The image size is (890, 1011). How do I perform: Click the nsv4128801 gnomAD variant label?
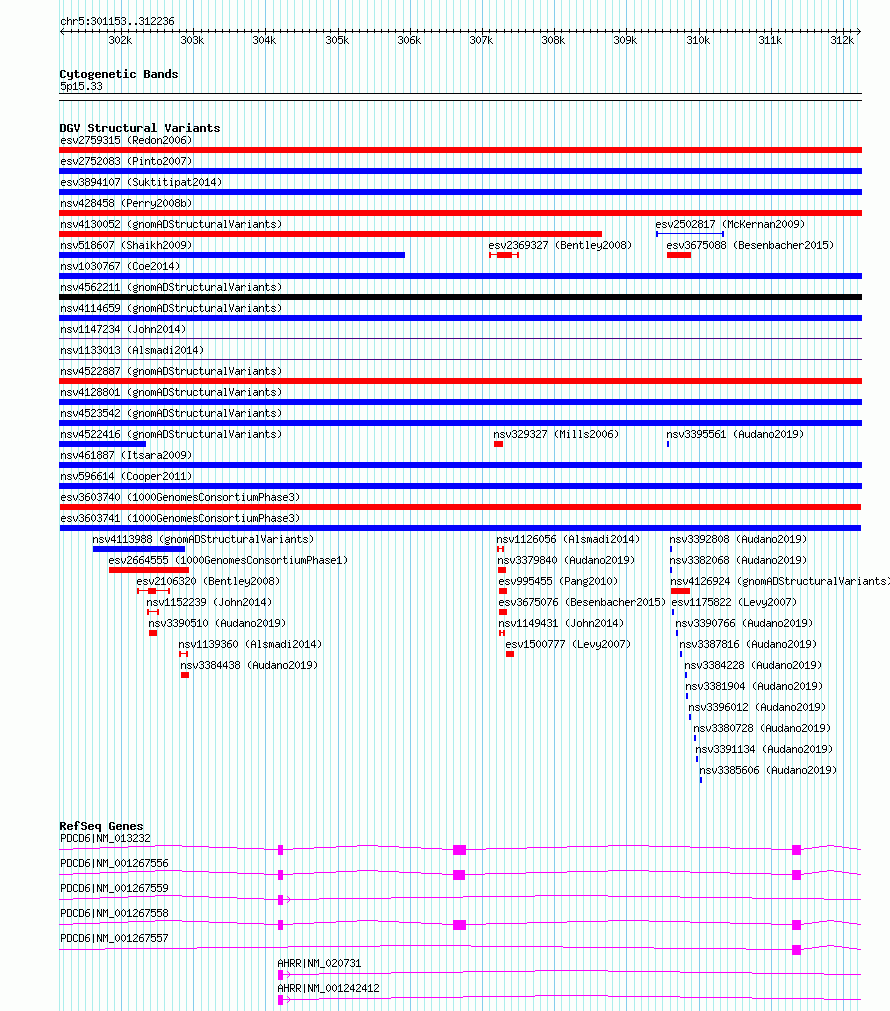click(x=171, y=392)
